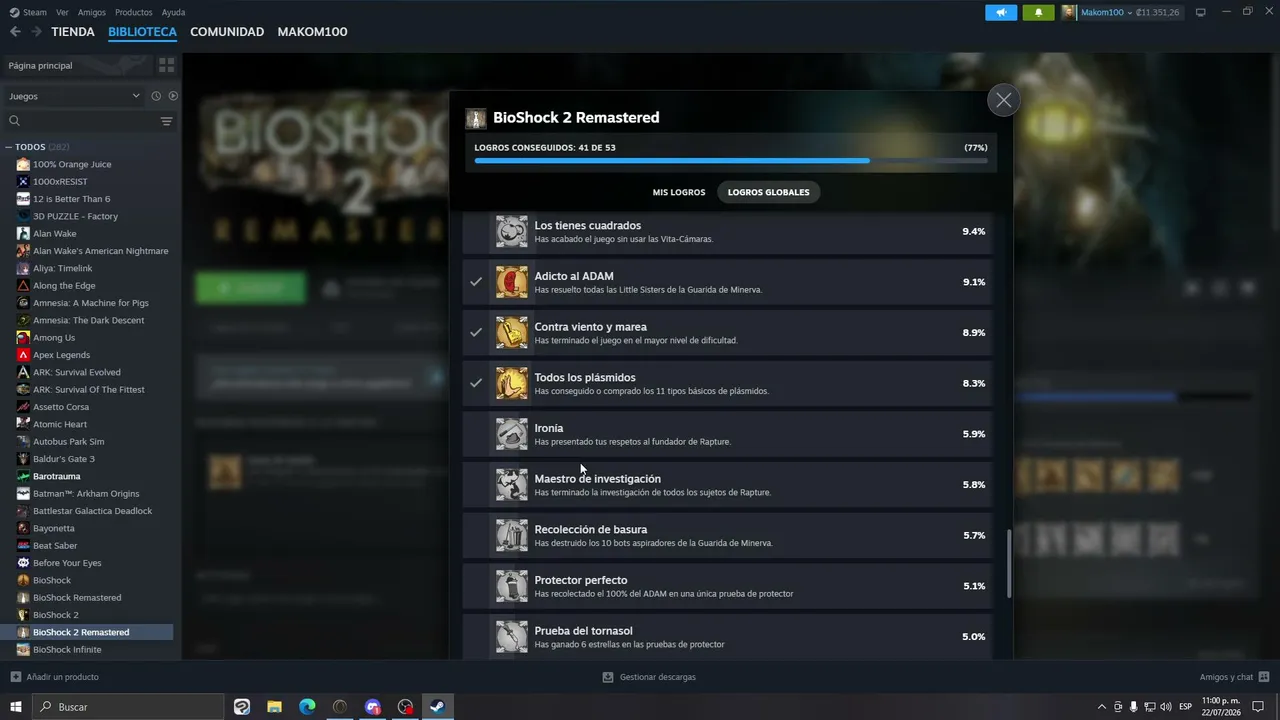Screen dimensions: 1280x720
Task: Open the Windows action center notification icon
Action: (1258, 707)
